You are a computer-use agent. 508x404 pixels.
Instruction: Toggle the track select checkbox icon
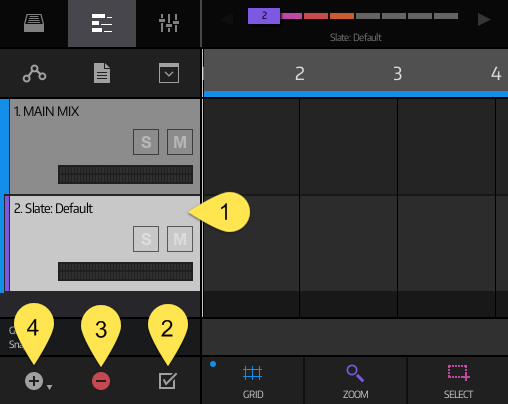coord(167,381)
